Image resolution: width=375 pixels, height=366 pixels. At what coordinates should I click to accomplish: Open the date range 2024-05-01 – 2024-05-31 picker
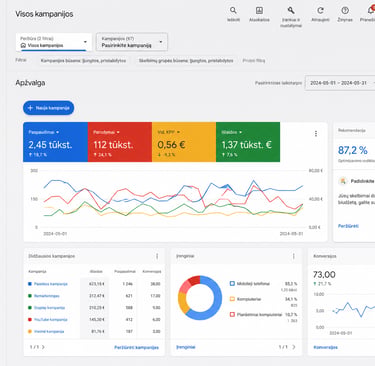(340, 83)
